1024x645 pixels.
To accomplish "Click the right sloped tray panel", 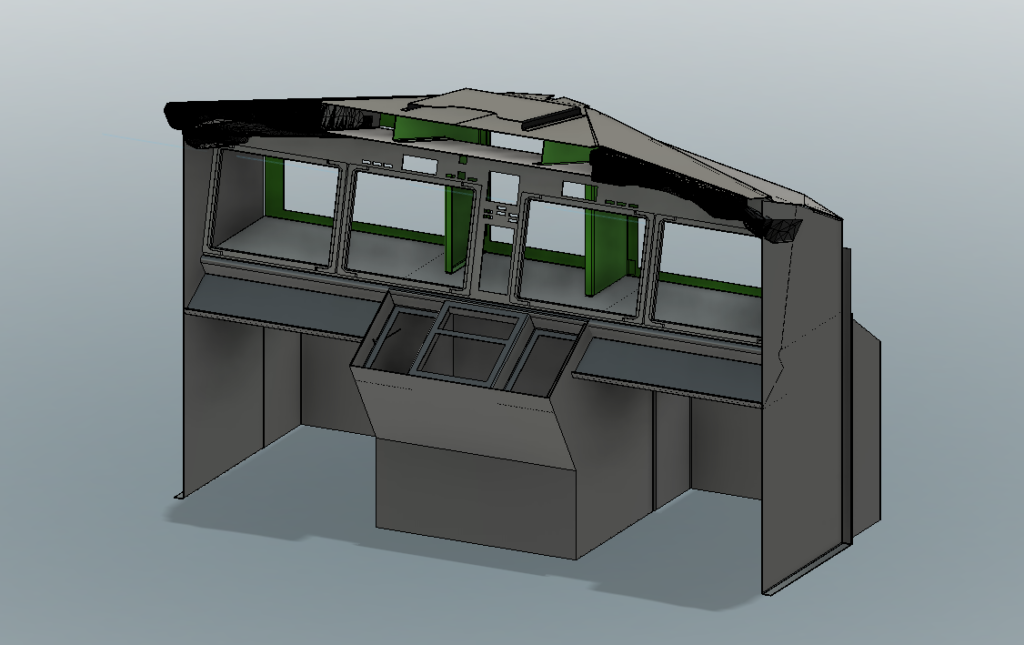I will 672,366.
